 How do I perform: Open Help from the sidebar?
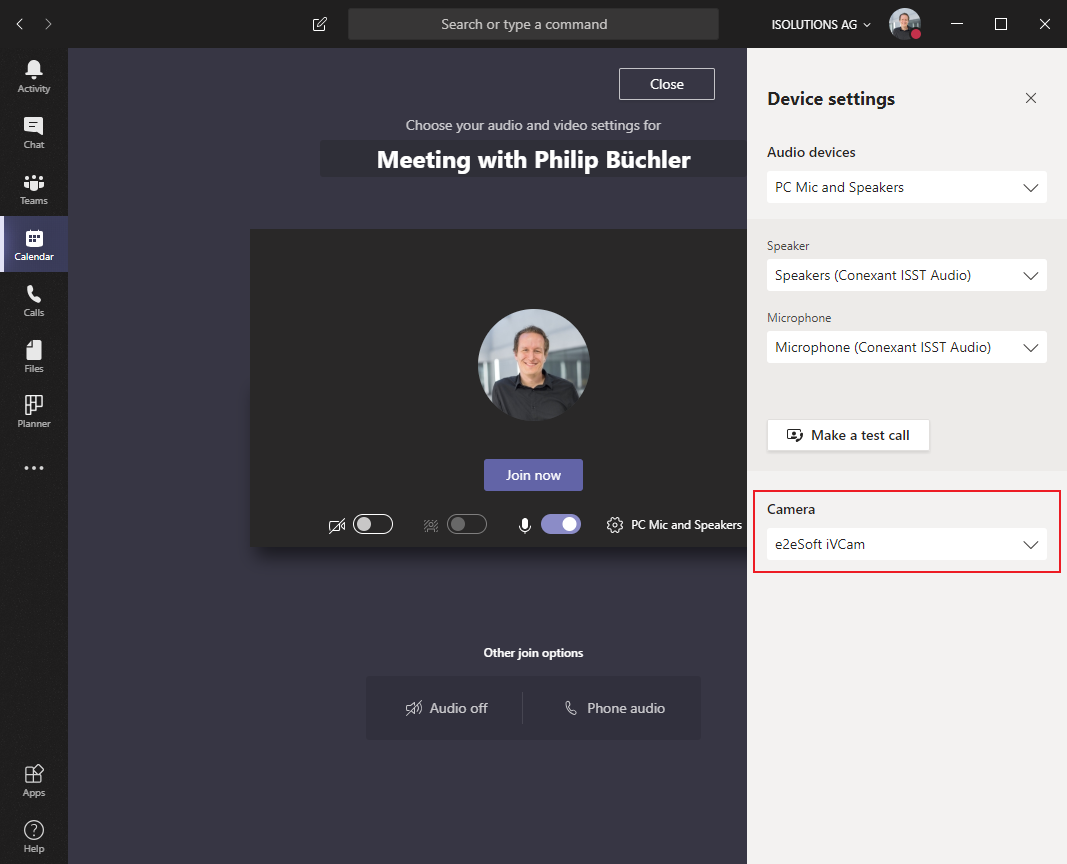(x=34, y=836)
